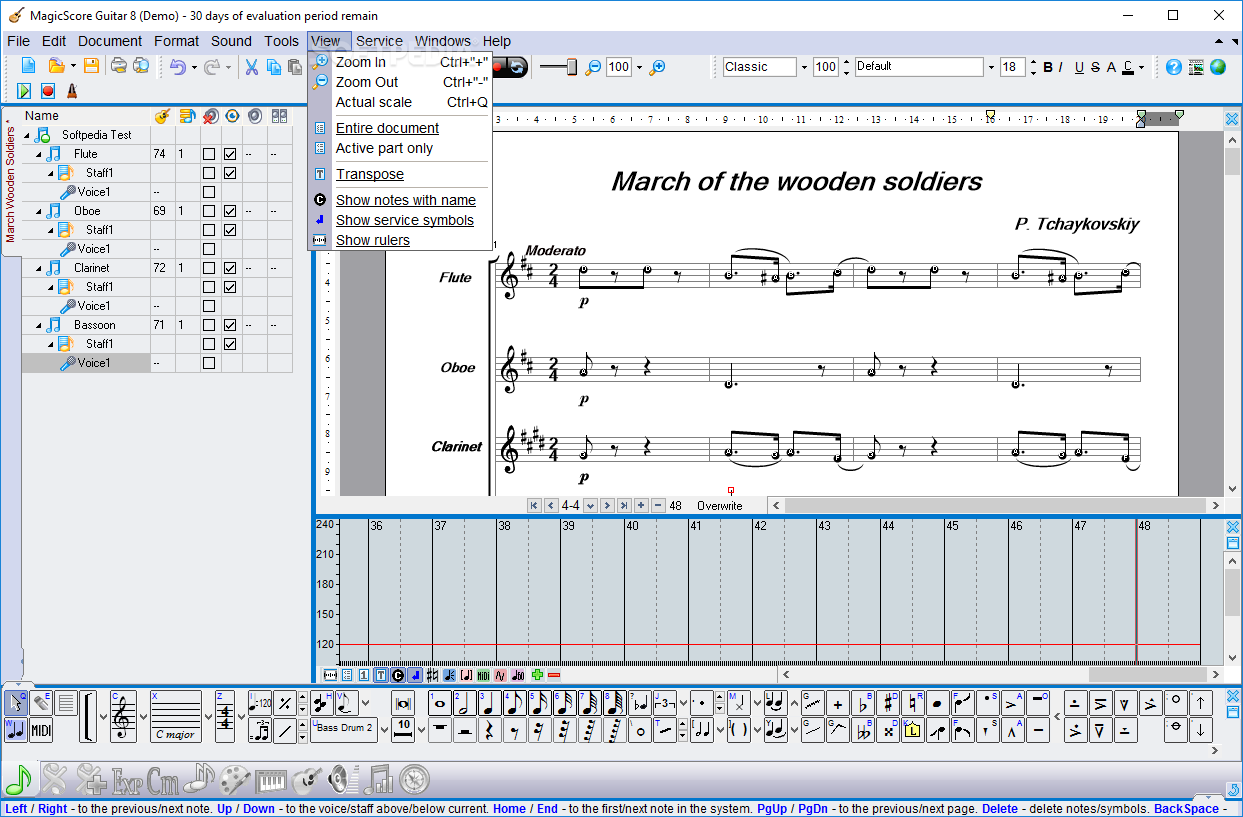Click the zoom-in magnifier next to 100
This screenshot has width=1243, height=817.
pos(657,67)
